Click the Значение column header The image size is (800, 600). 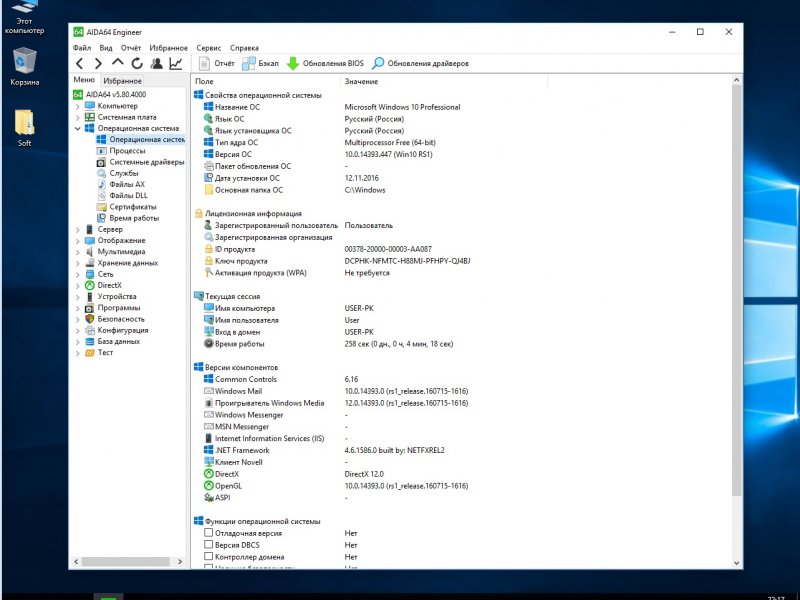point(444,81)
